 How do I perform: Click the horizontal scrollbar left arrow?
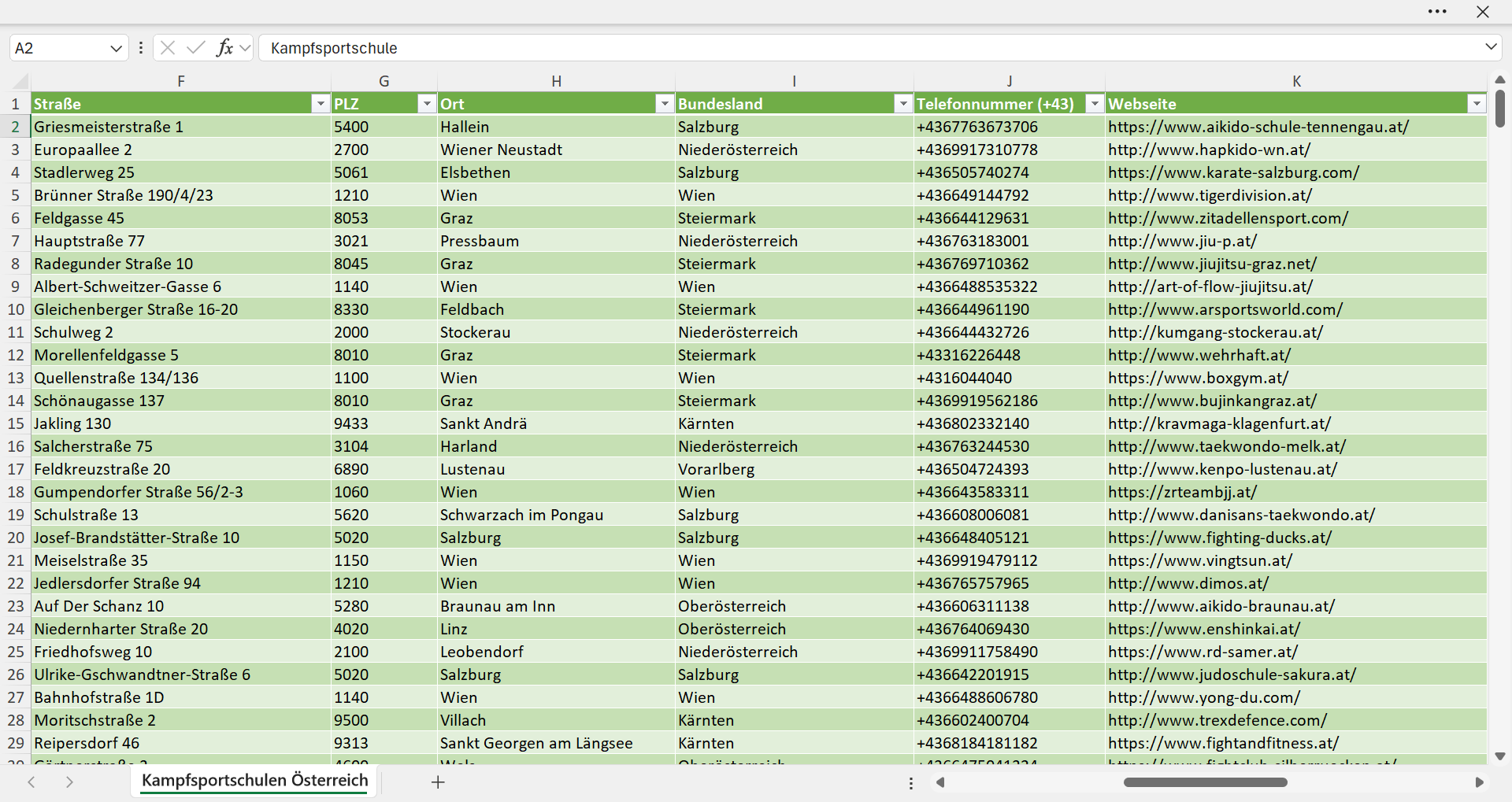click(939, 782)
